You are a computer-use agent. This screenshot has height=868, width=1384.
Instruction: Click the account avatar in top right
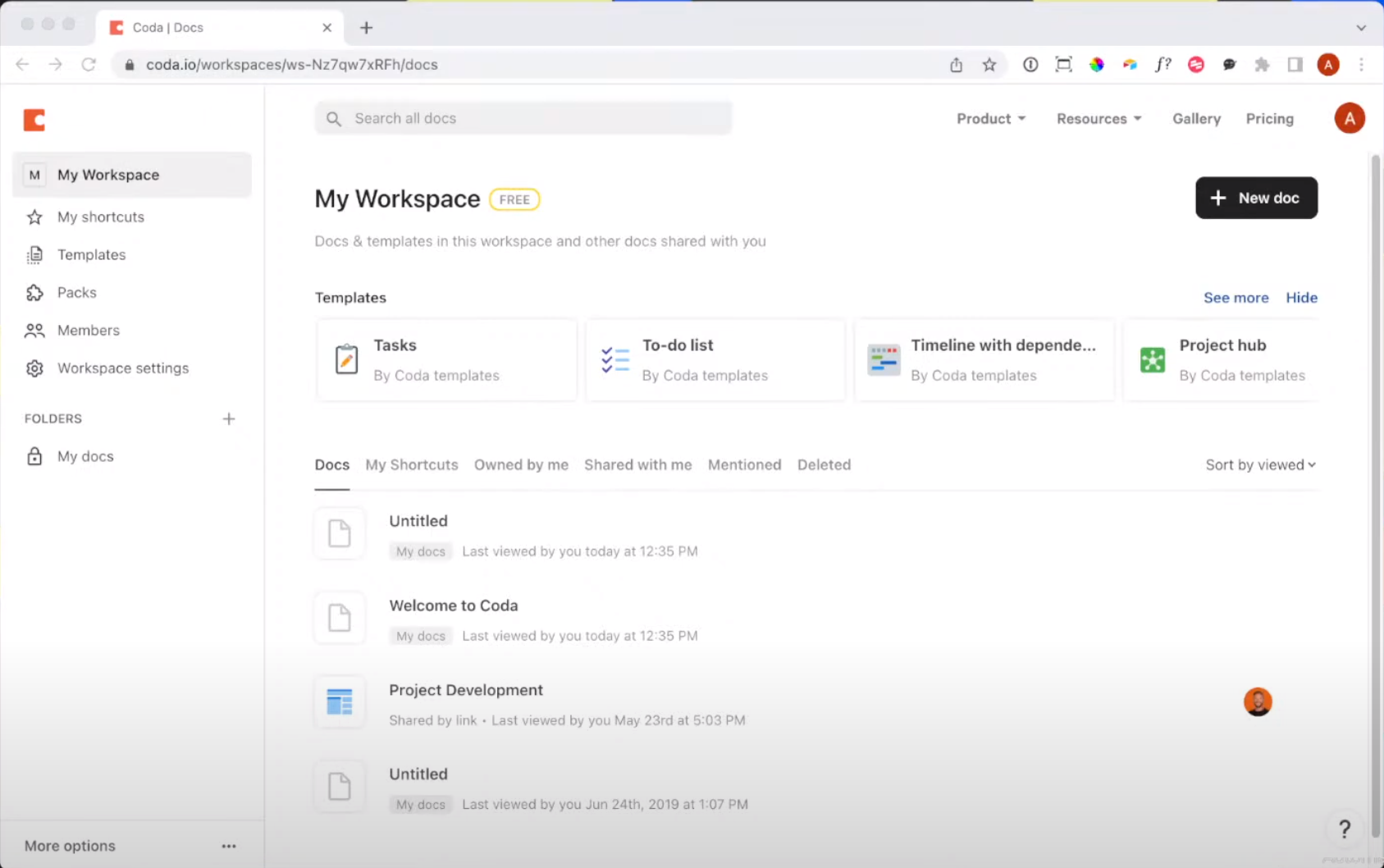(x=1349, y=117)
